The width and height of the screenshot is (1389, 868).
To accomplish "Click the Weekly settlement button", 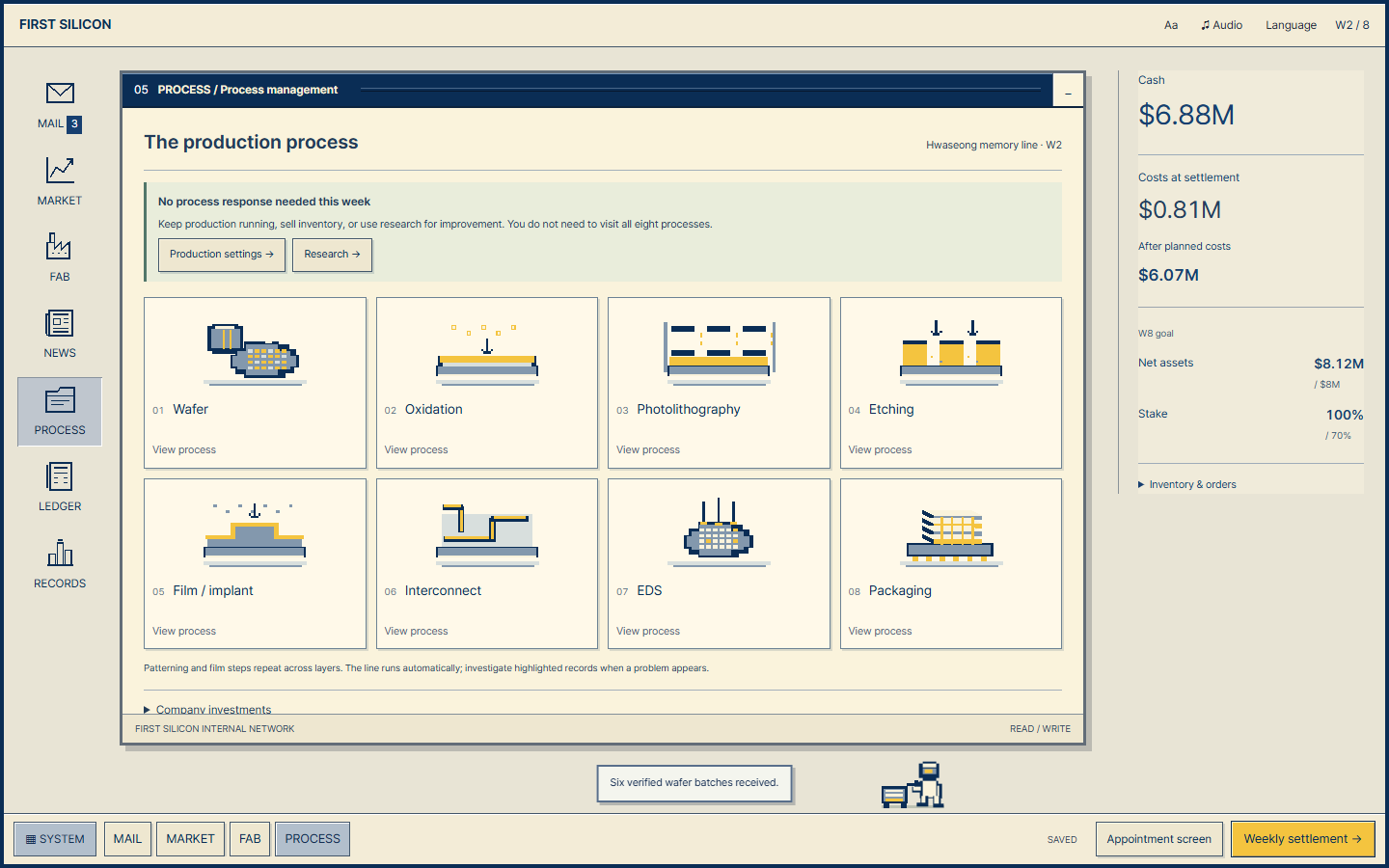I will pyautogui.click(x=1302, y=839).
